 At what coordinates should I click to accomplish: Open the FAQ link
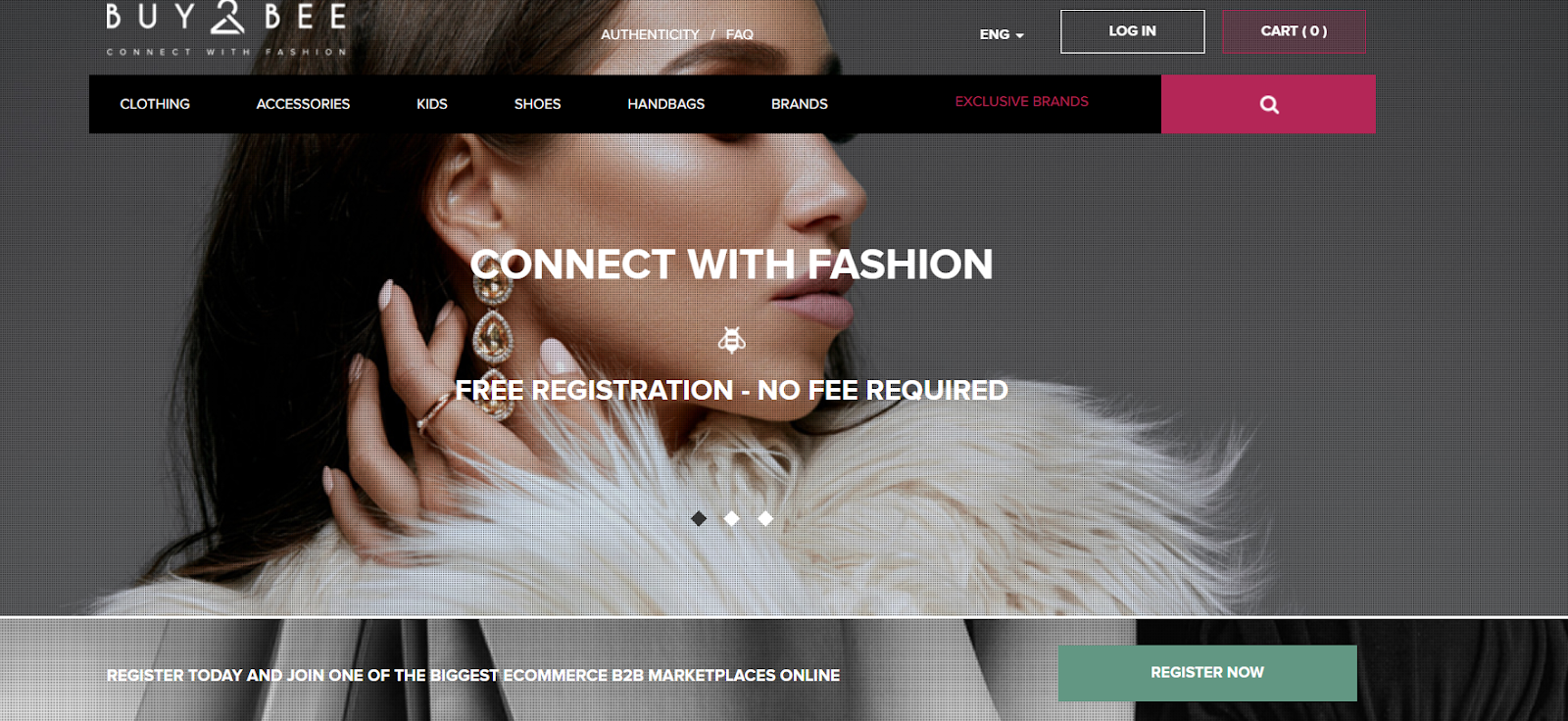point(739,34)
